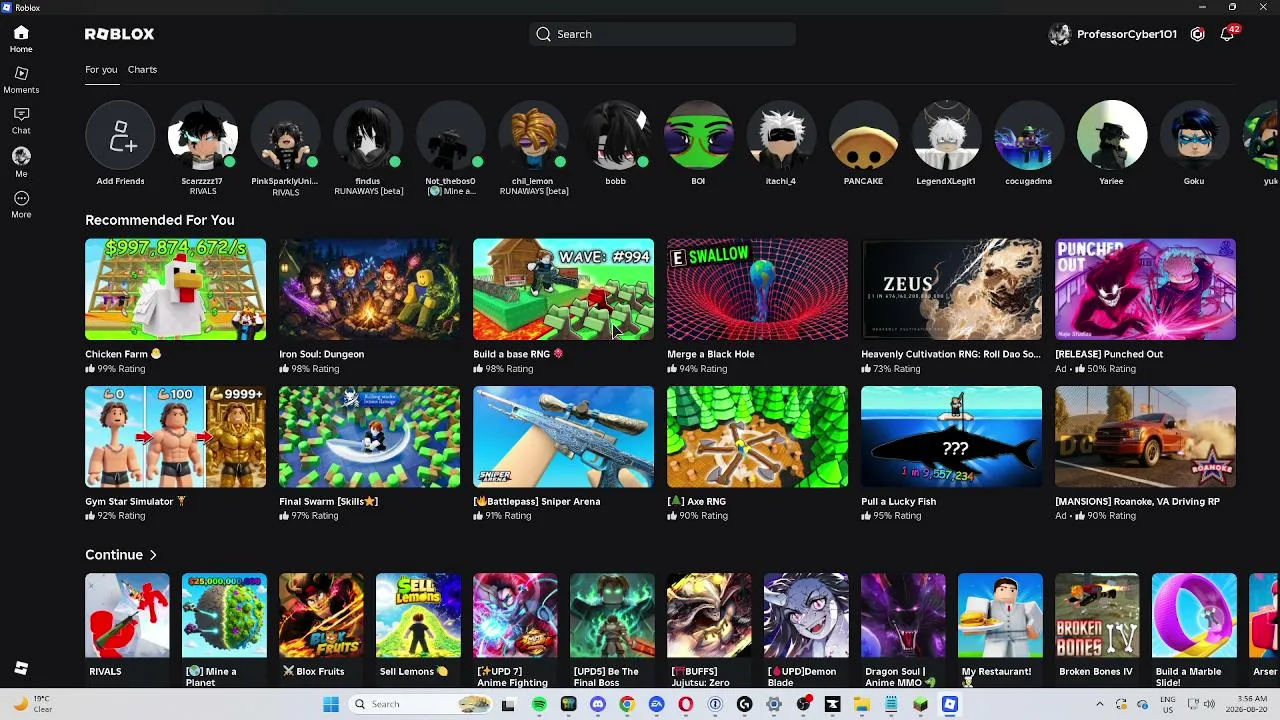Open friend itachi_4 avatar
Viewport: 1280px width, 720px height.
(x=781, y=135)
